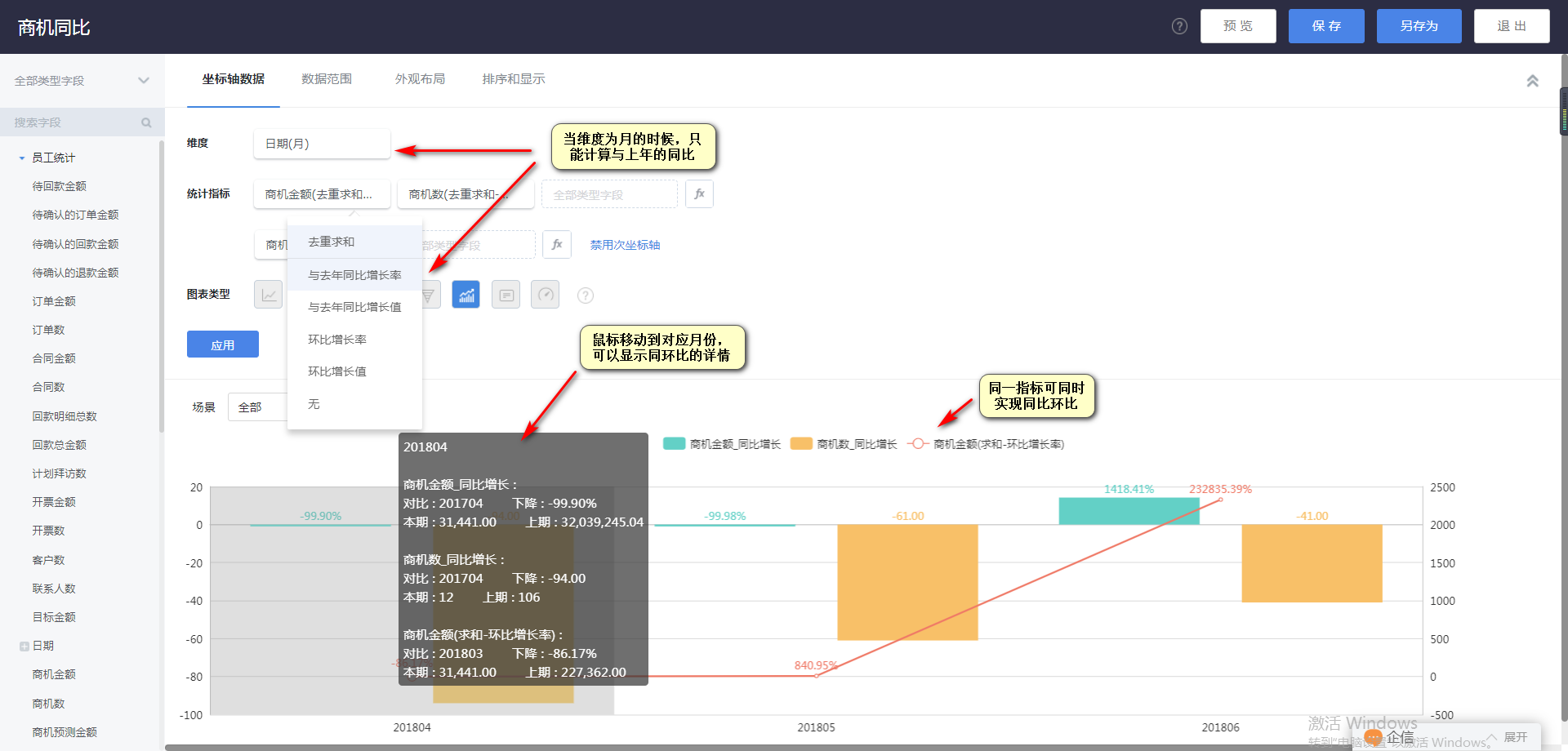Viewport: 1568px width, 751px height.
Task: Click the 禁用次坐标轴 link
Action: 625,245
